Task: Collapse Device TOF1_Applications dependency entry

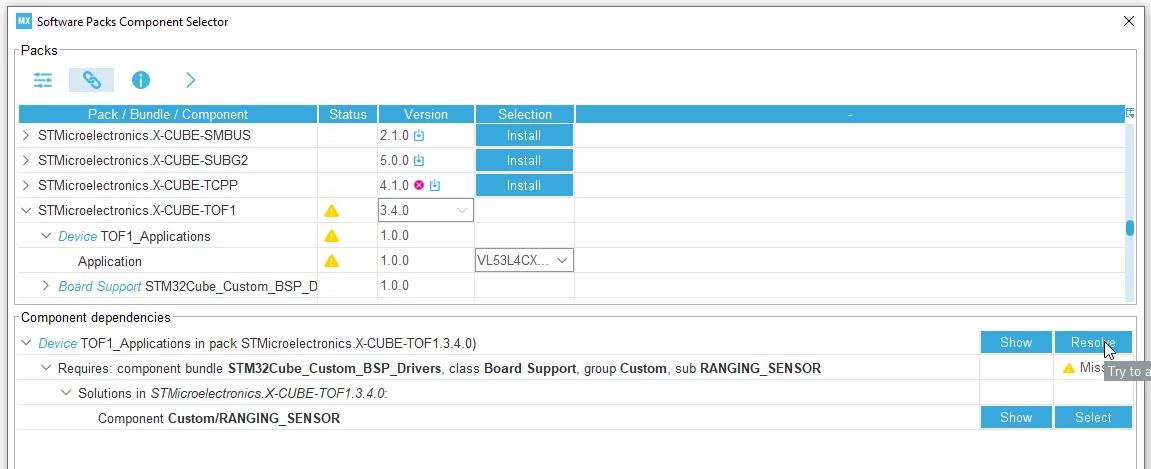Action: click(x=26, y=343)
